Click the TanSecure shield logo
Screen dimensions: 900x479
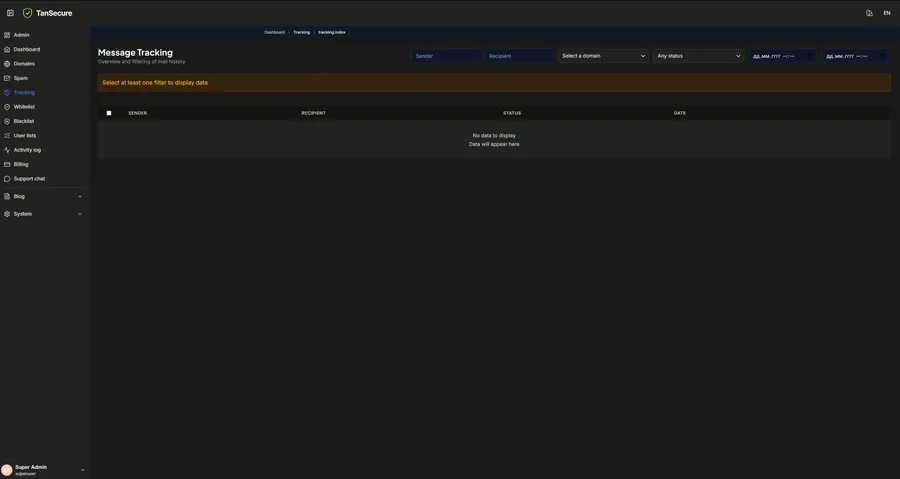pos(27,13)
